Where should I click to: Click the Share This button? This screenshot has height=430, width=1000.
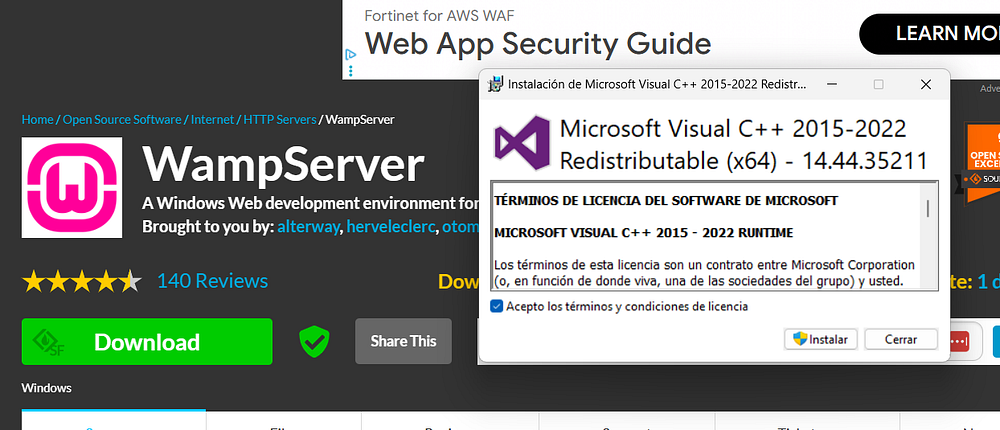(x=404, y=341)
